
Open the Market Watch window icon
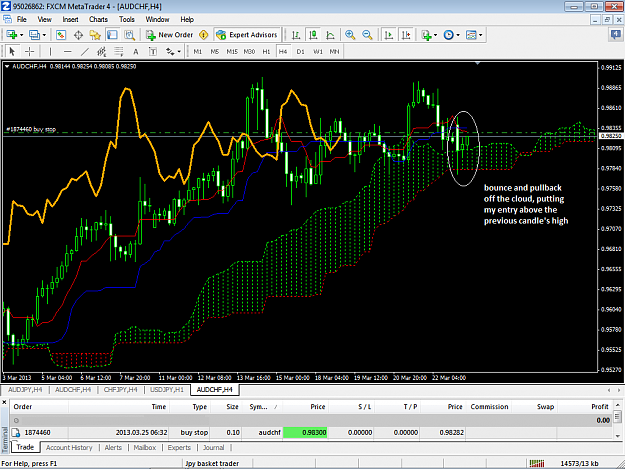point(61,35)
